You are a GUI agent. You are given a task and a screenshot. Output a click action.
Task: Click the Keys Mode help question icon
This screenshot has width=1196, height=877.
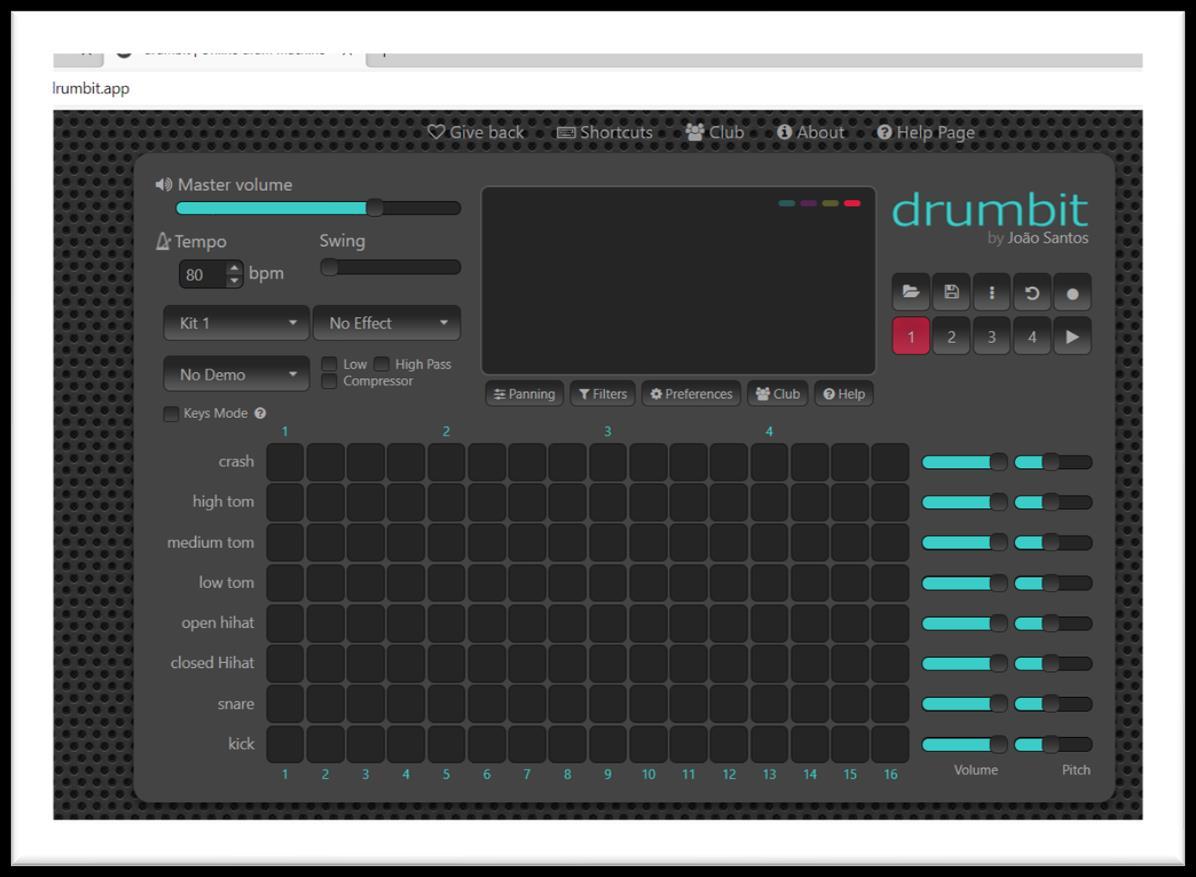(x=260, y=413)
